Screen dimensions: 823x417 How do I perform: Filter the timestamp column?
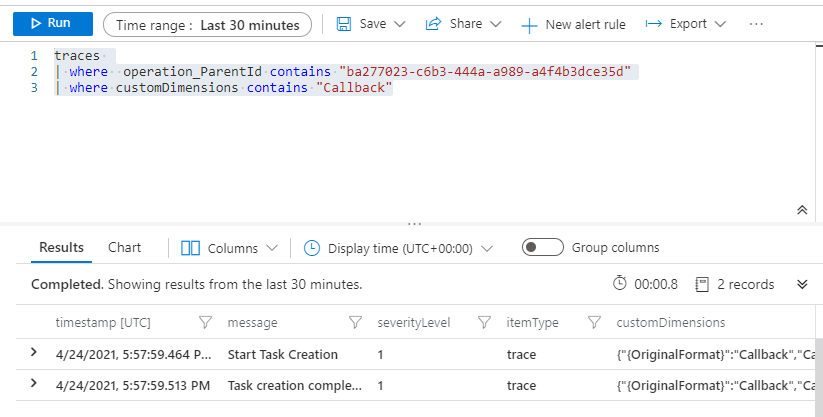click(206, 323)
